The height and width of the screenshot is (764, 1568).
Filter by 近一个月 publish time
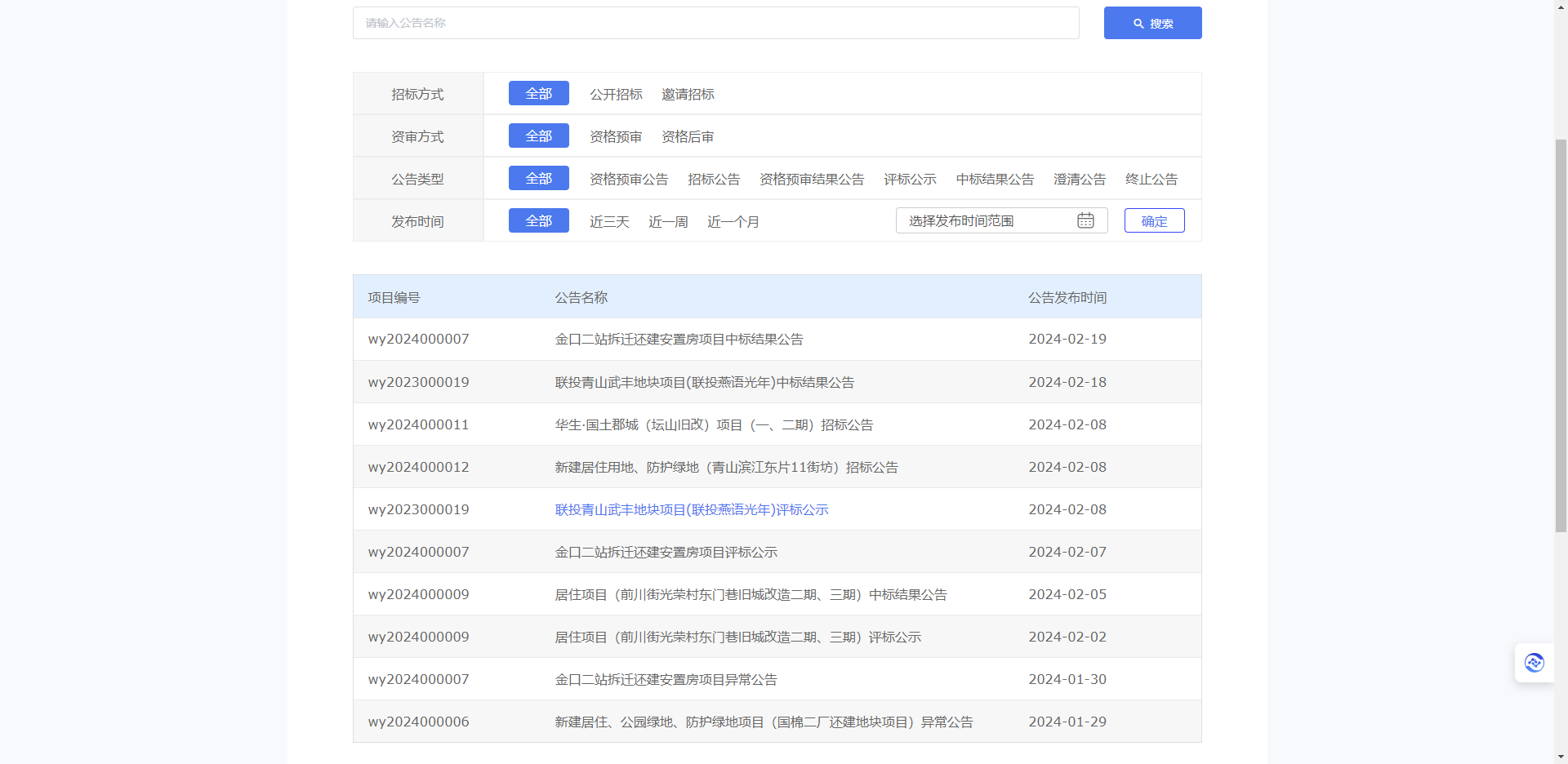pos(733,222)
